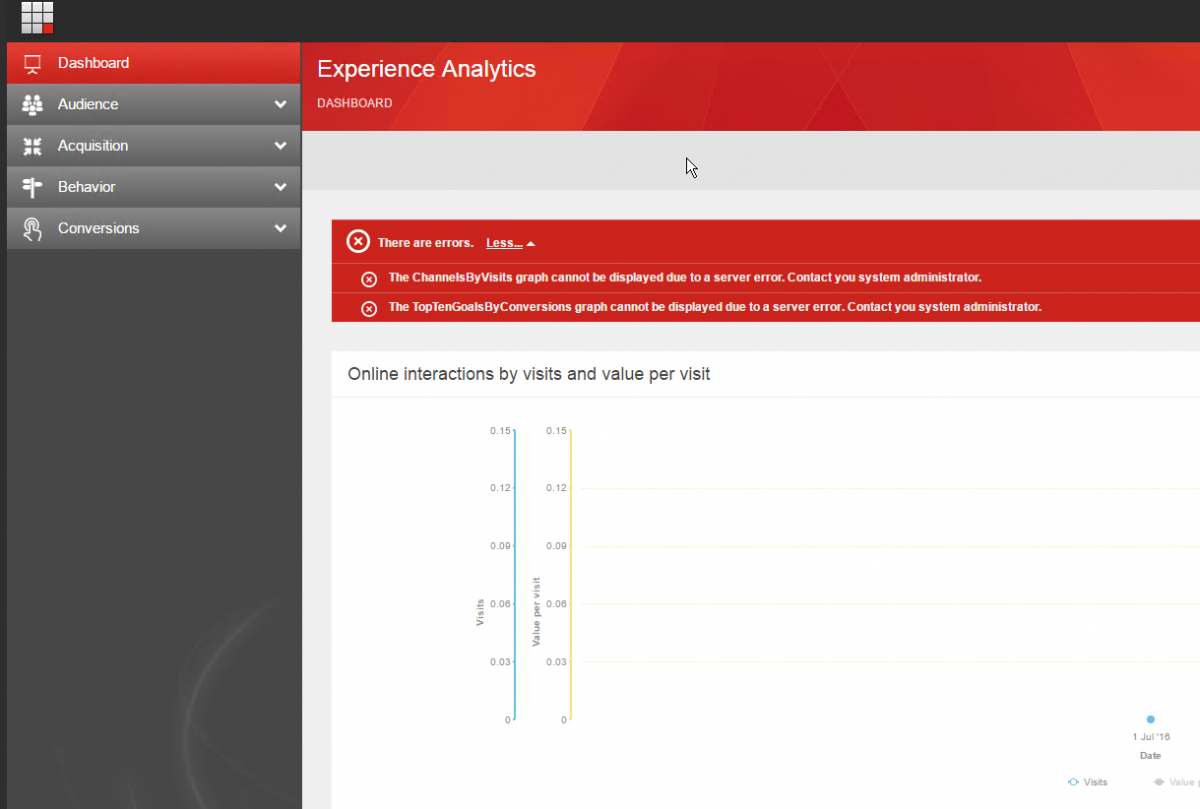Click the Audience people group icon
This screenshot has width=1200, height=809.
click(32, 104)
